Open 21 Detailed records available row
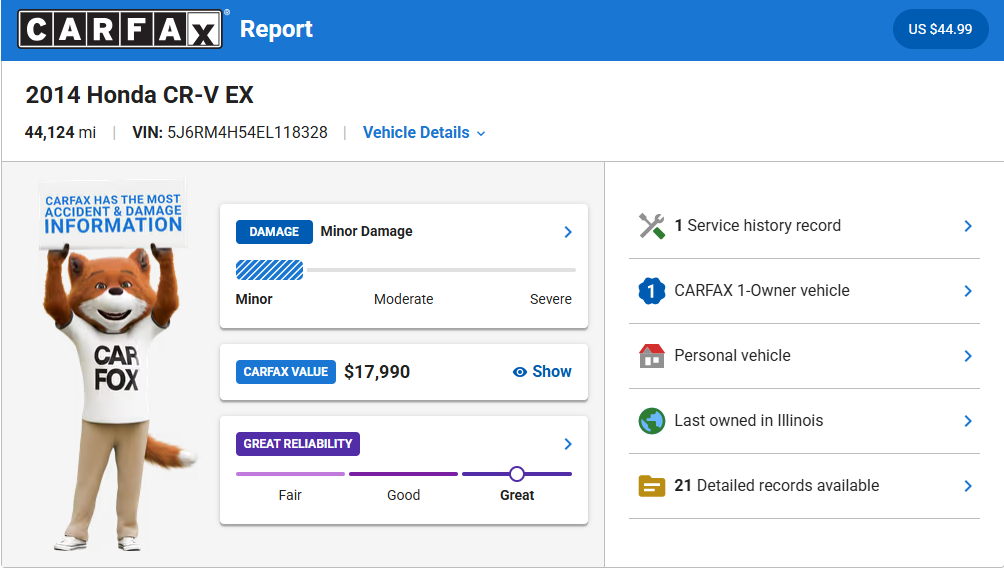Viewport: 1004px width, 570px height. tap(776, 486)
